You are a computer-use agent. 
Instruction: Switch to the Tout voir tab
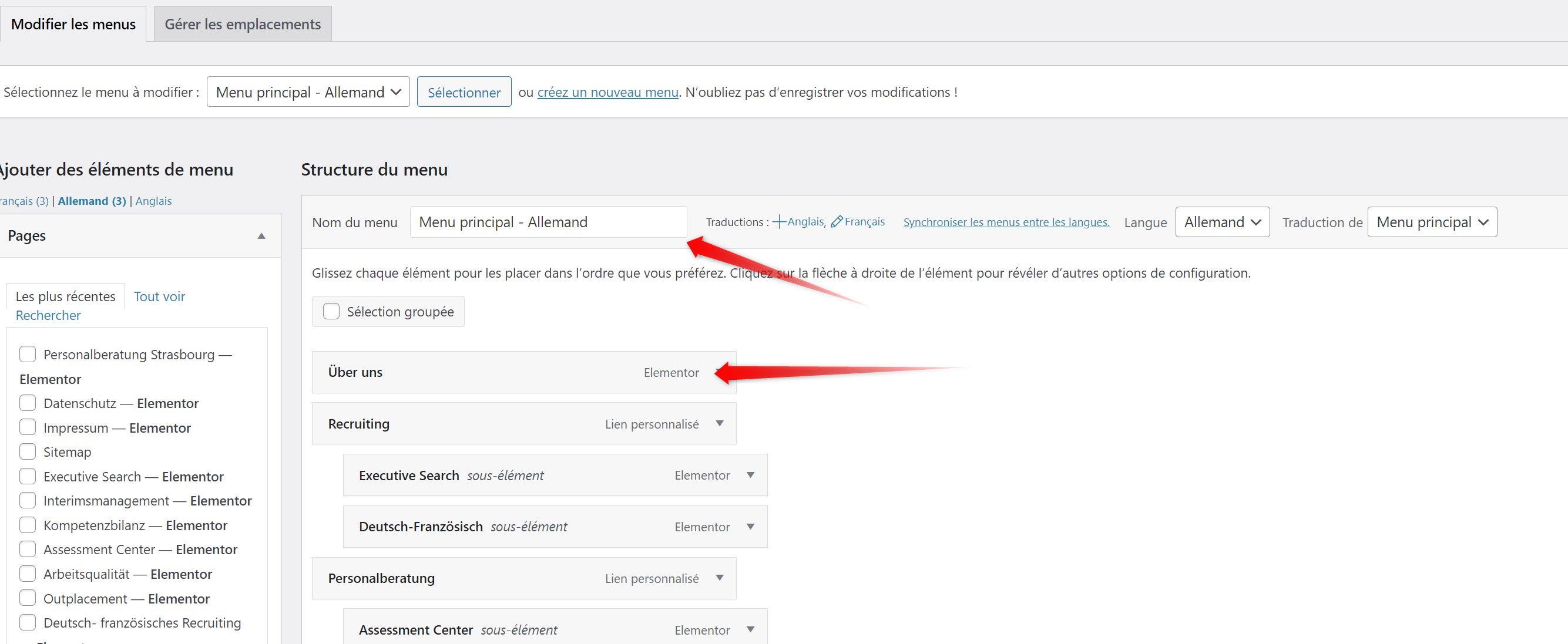coord(159,296)
